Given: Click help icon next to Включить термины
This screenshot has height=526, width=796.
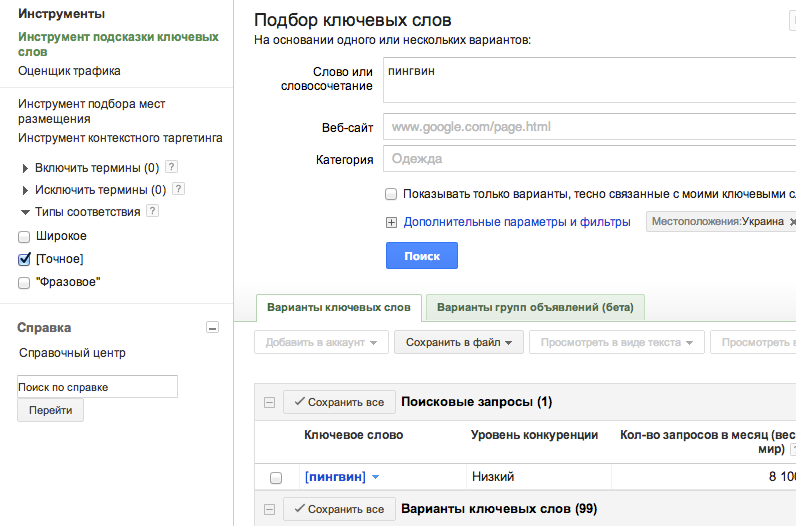Looking at the screenshot, I should pos(171,168).
